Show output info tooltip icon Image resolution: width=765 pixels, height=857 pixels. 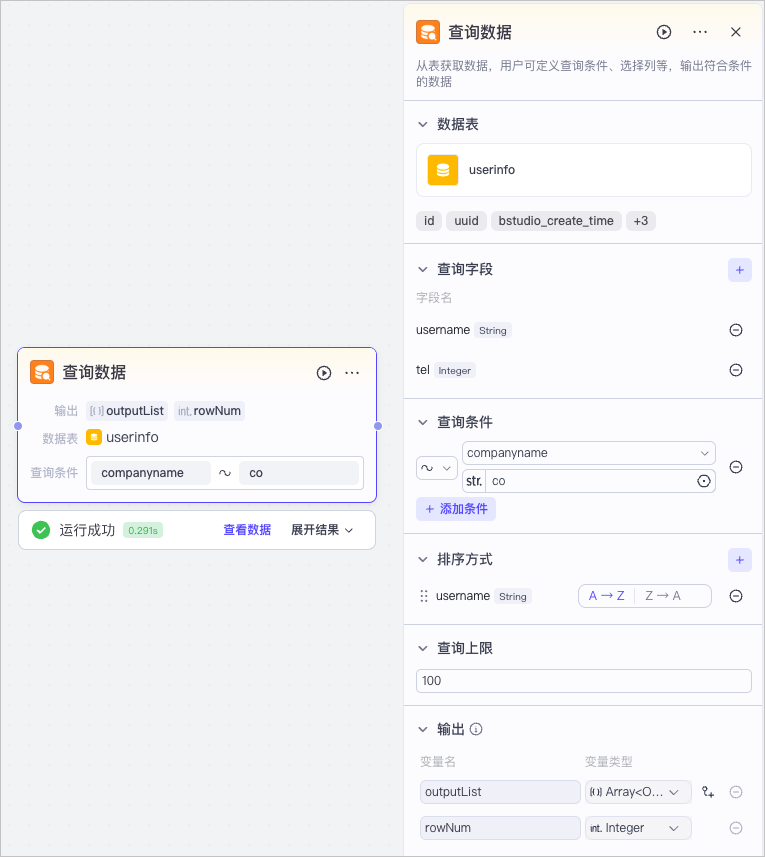pos(476,729)
